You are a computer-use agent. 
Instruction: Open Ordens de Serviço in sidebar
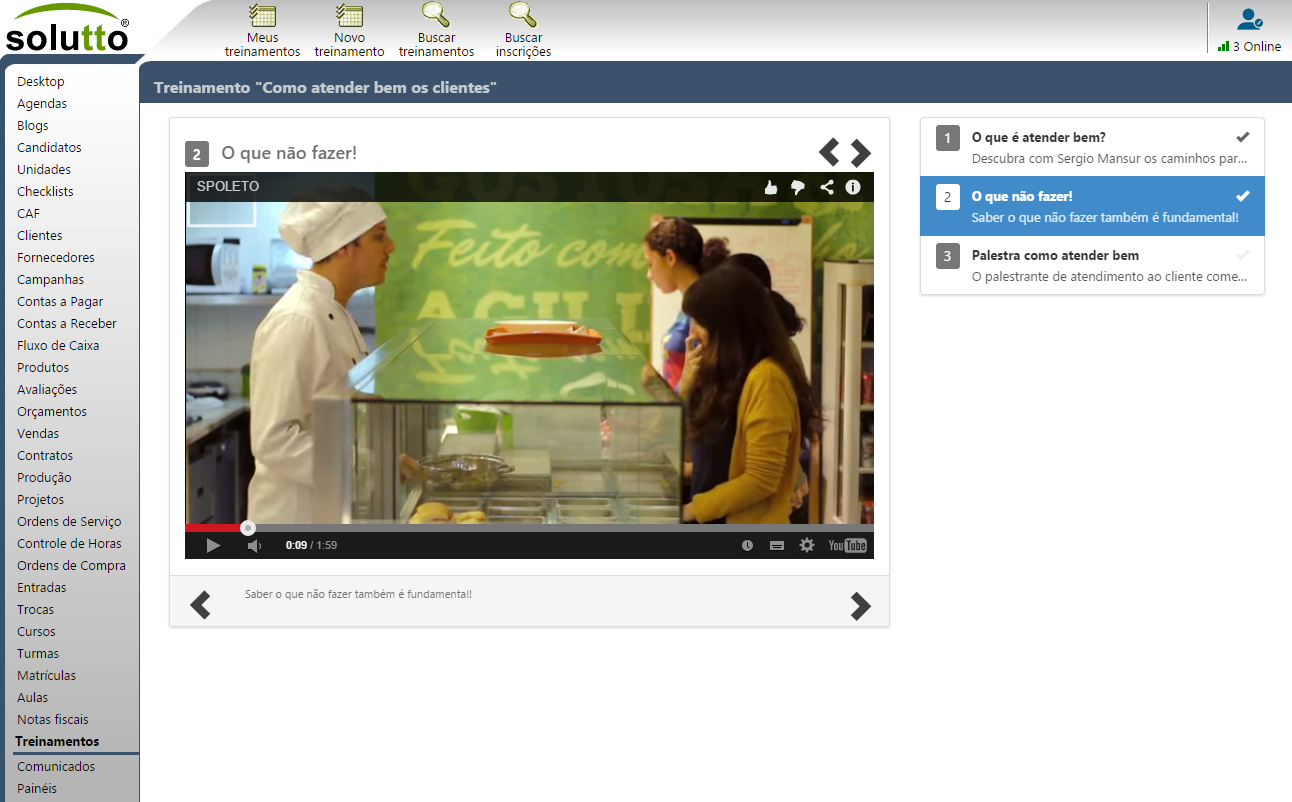(69, 522)
